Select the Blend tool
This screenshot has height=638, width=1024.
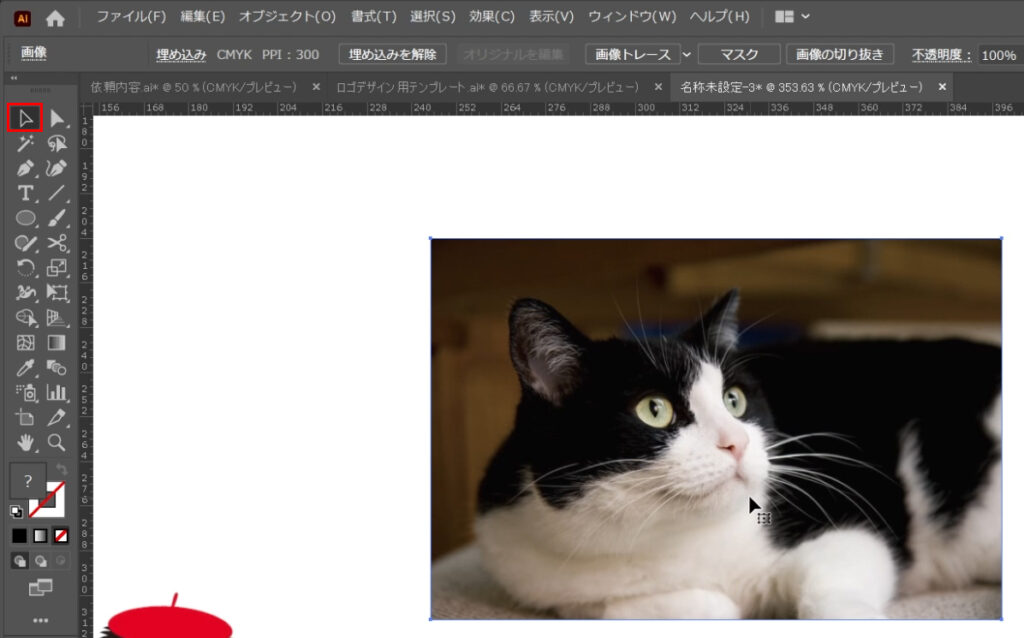click(x=57, y=368)
